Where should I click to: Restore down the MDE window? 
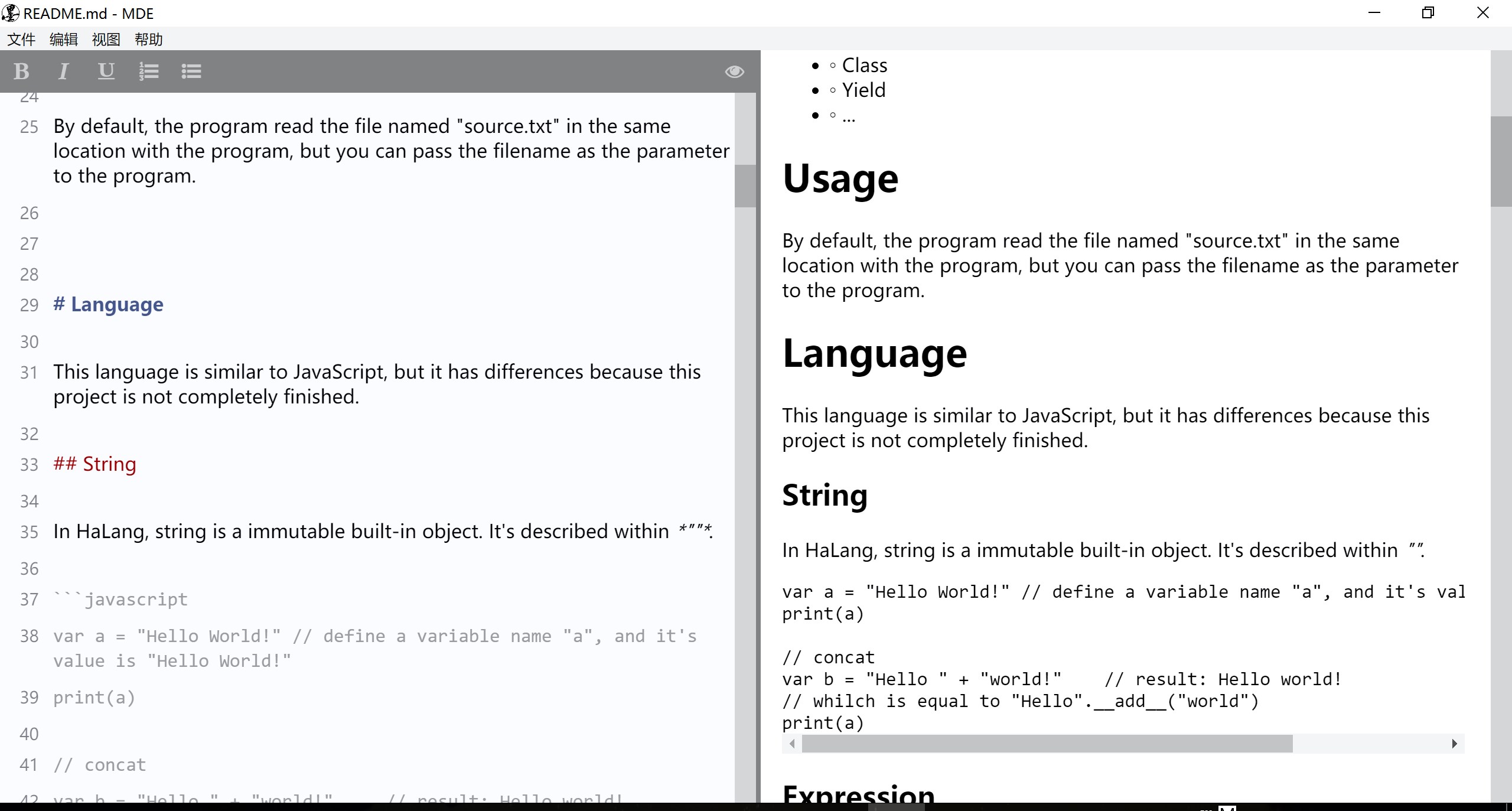pos(1428,13)
